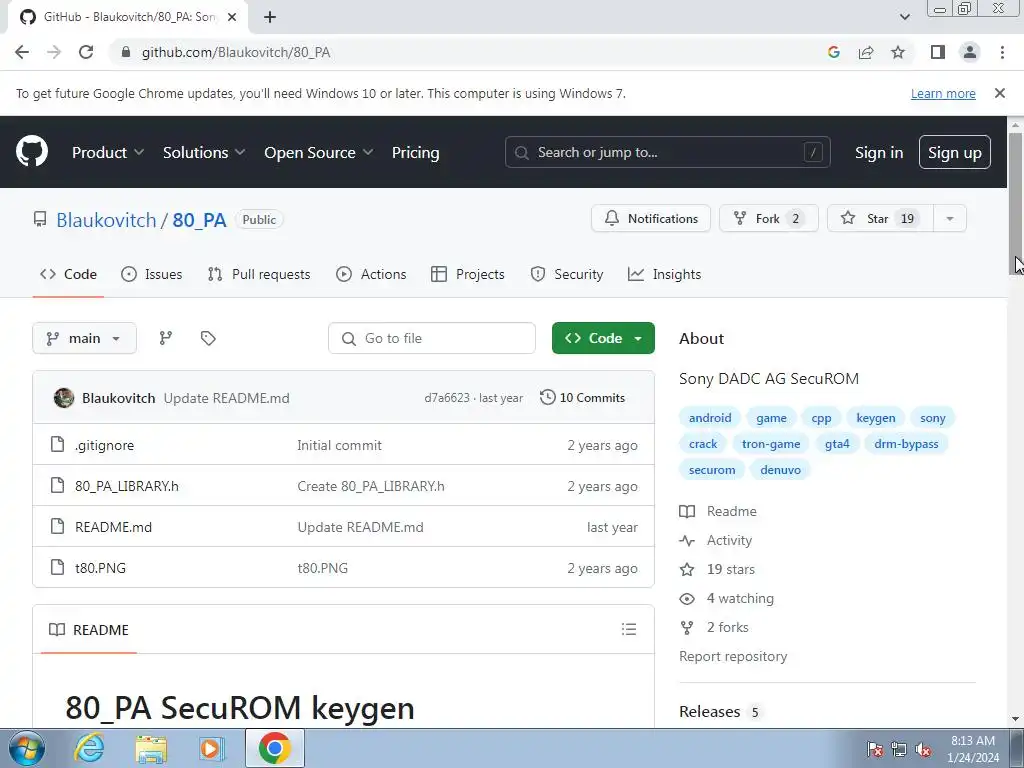Open commit hash d7a6623
This screenshot has width=1024, height=768.
[447, 398]
